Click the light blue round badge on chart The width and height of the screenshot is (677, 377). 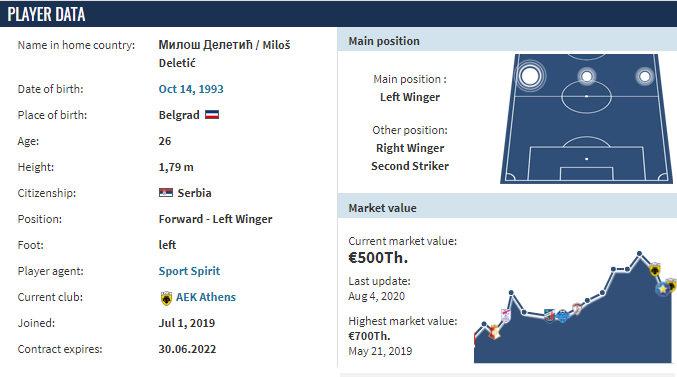coord(563,316)
